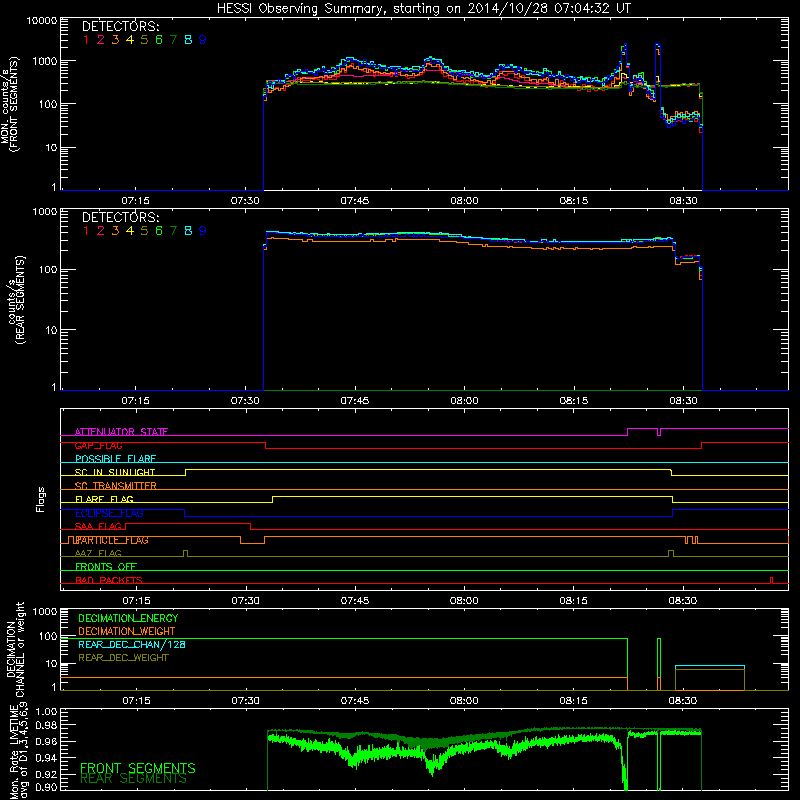Click green detector 6 in the rear segments legend

pos(159,231)
